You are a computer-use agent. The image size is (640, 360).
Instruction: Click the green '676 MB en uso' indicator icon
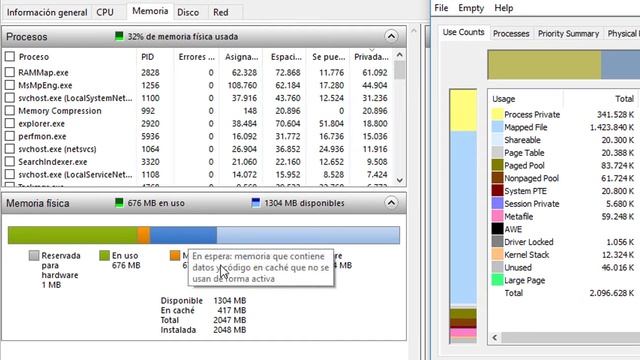(x=119, y=202)
